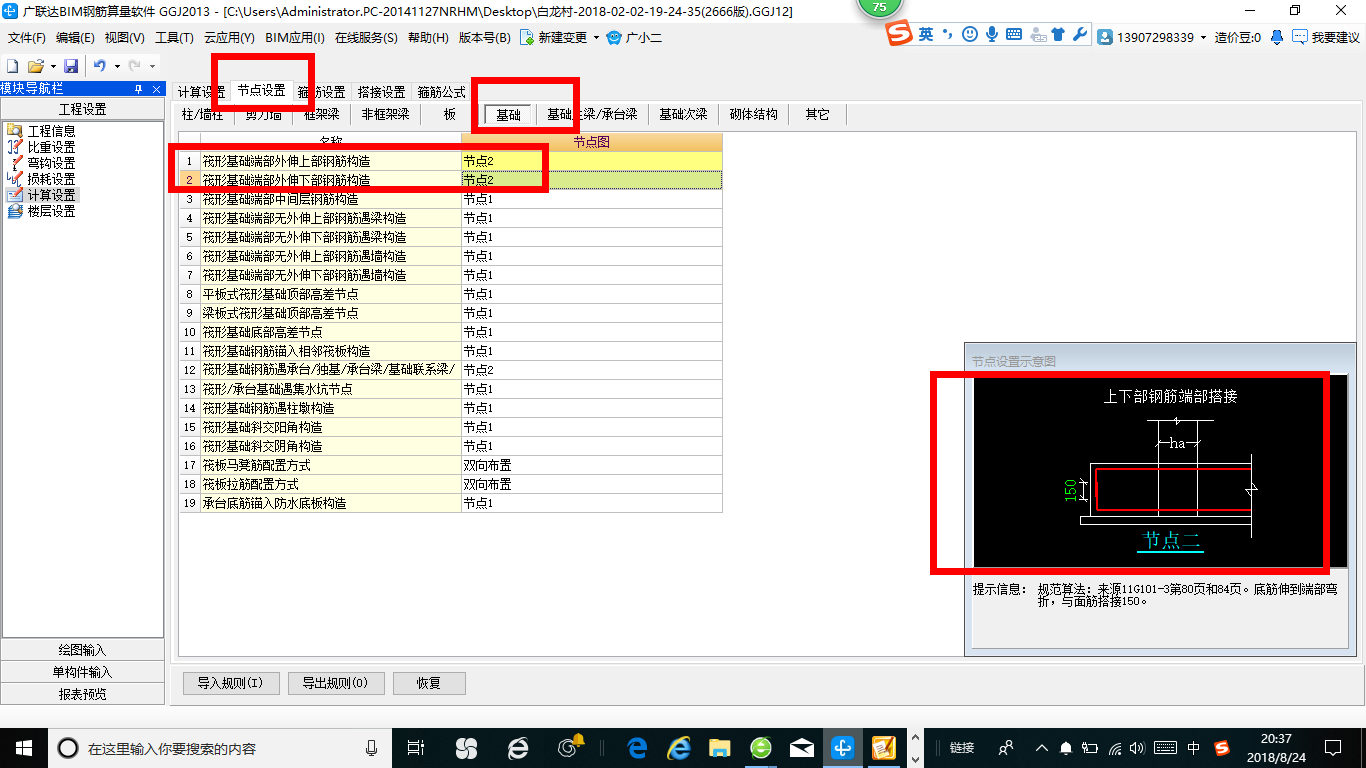
Task: Click the 导入规则(I) button
Action: point(230,684)
